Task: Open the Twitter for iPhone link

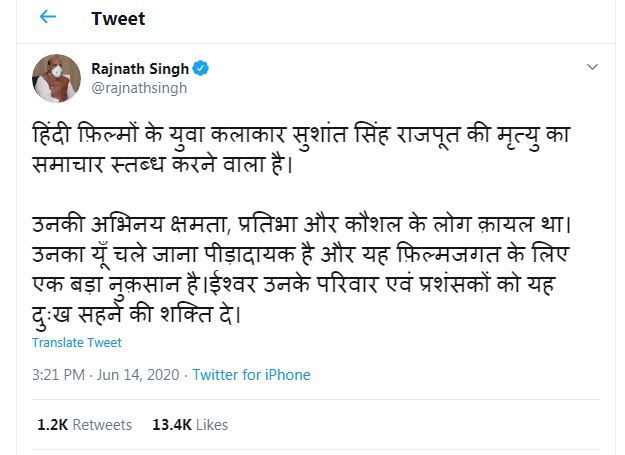Action: 251,375
